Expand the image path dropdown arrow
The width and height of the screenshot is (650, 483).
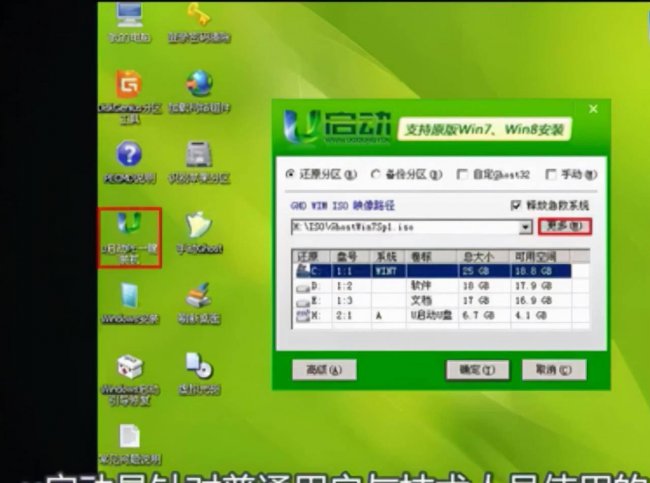(526, 227)
